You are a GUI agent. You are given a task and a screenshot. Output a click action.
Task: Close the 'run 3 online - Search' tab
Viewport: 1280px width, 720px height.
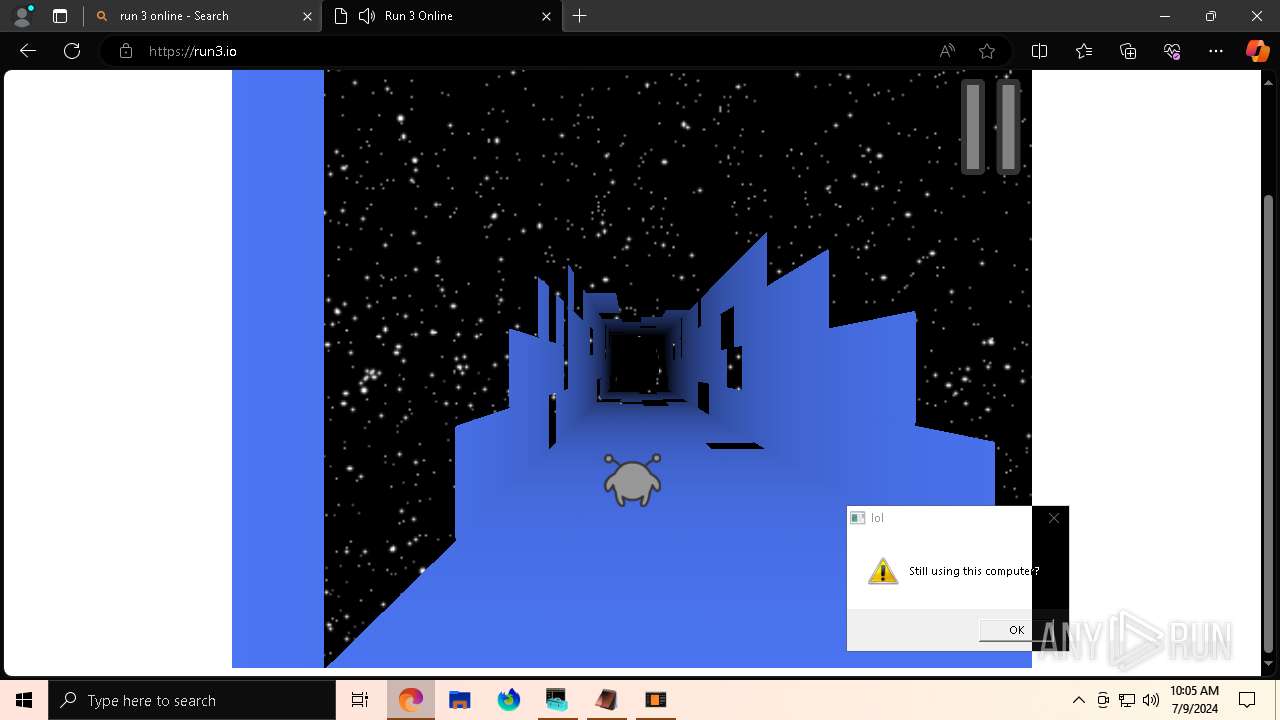pyautogui.click(x=308, y=16)
